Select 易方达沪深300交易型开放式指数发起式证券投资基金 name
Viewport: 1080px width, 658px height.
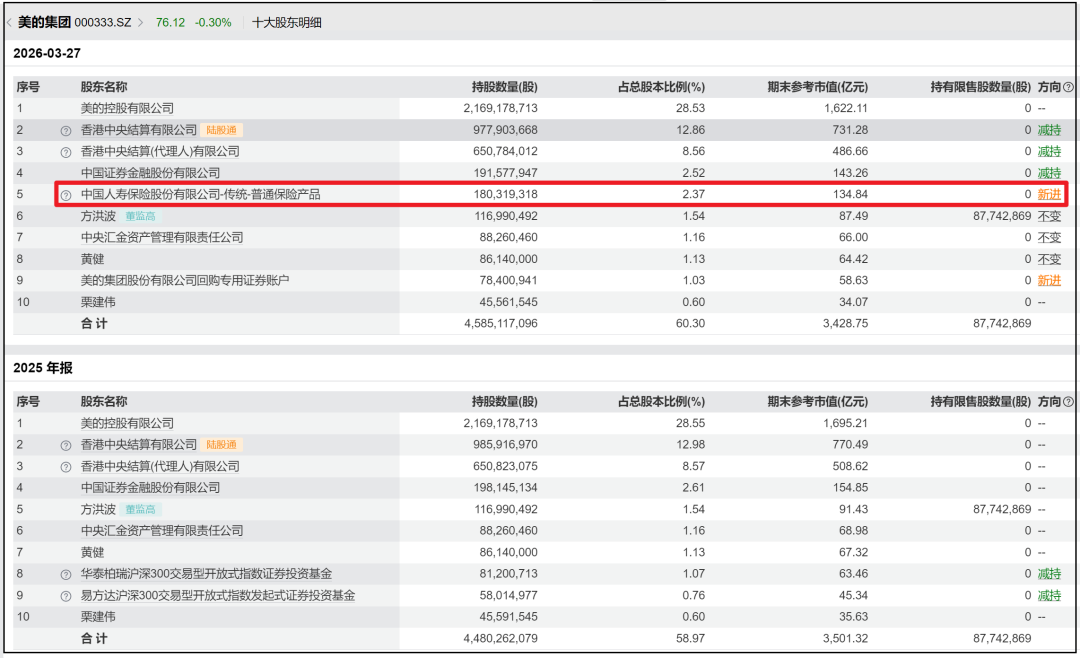pyautogui.click(x=218, y=595)
